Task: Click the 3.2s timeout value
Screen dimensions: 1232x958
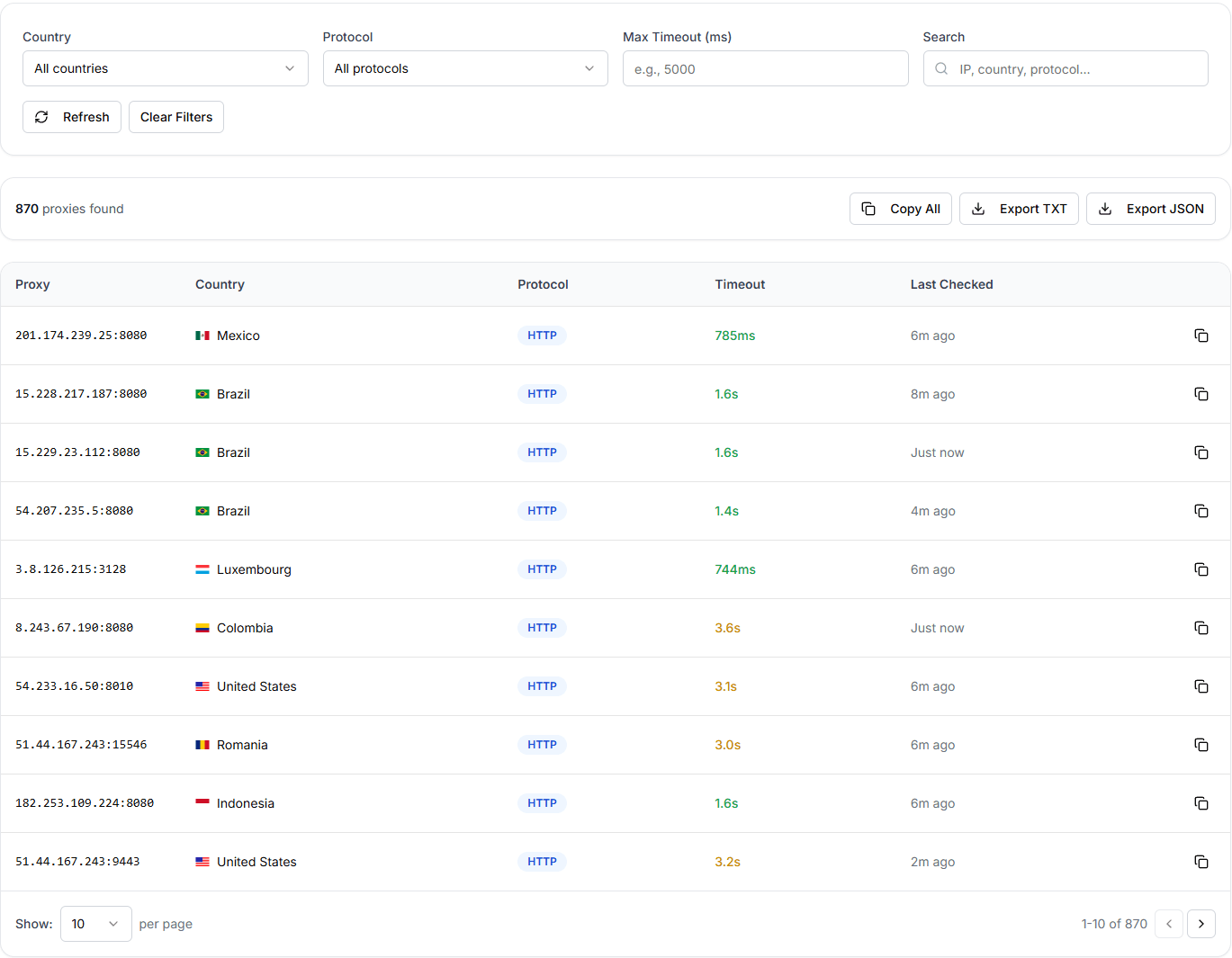Action: click(728, 862)
